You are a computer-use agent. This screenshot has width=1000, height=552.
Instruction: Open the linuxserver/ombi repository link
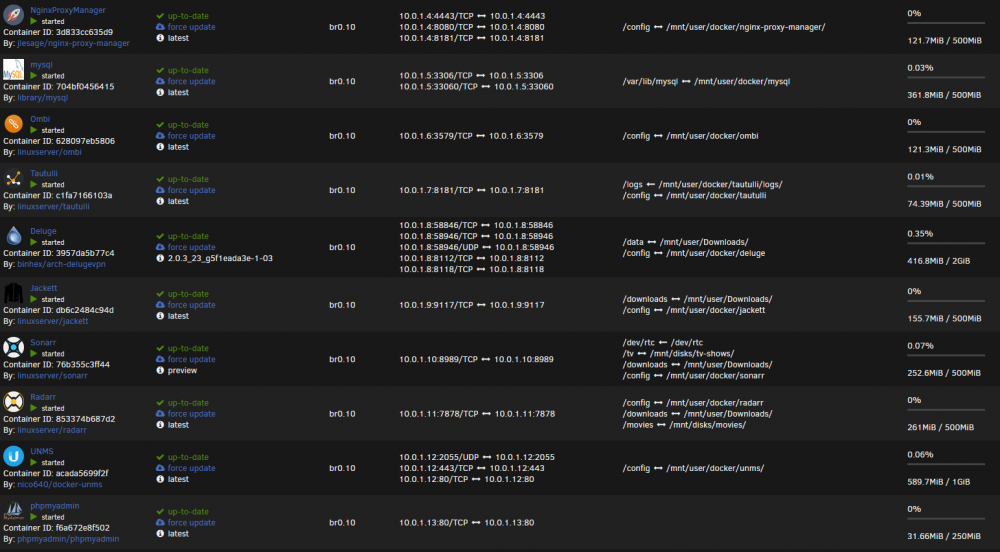[50, 152]
